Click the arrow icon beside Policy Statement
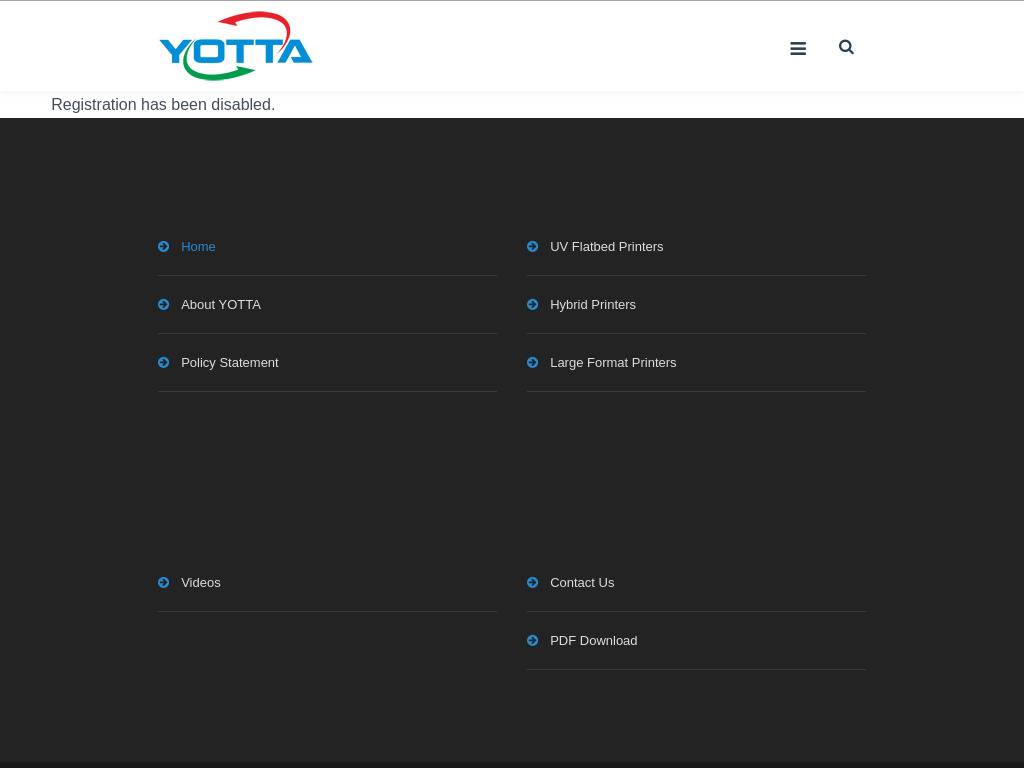The height and width of the screenshot is (768, 1024). (164, 362)
